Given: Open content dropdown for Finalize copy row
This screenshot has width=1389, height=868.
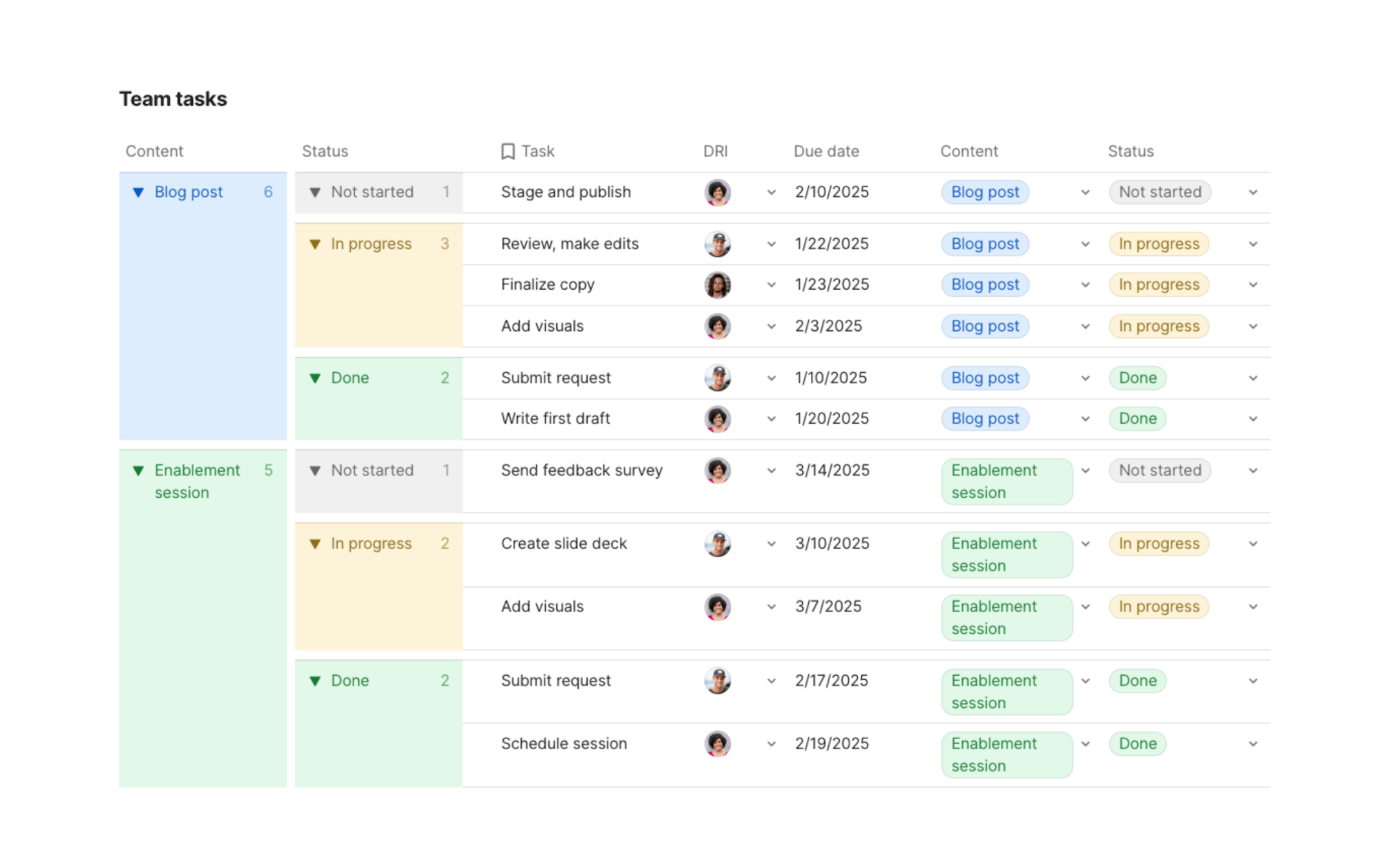Looking at the screenshot, I should [1085, 285].
